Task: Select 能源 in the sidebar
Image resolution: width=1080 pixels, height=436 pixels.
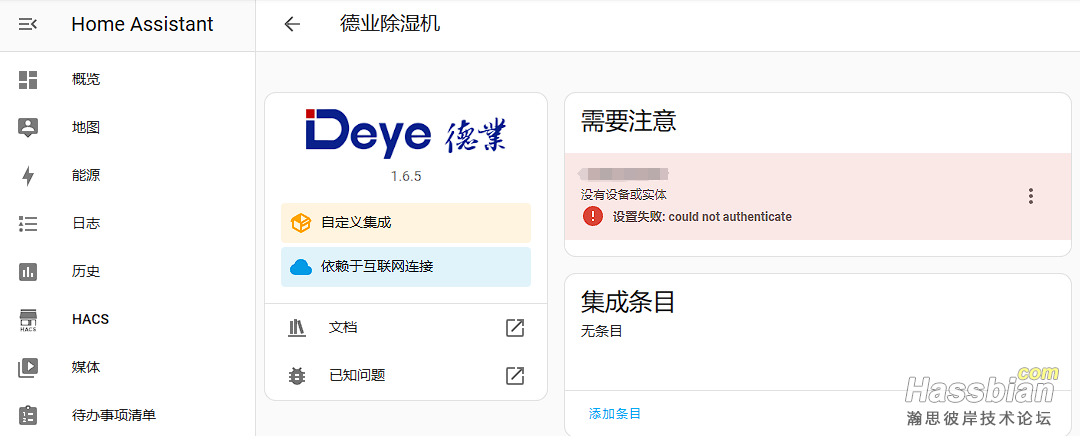Action: pos(127,176)
